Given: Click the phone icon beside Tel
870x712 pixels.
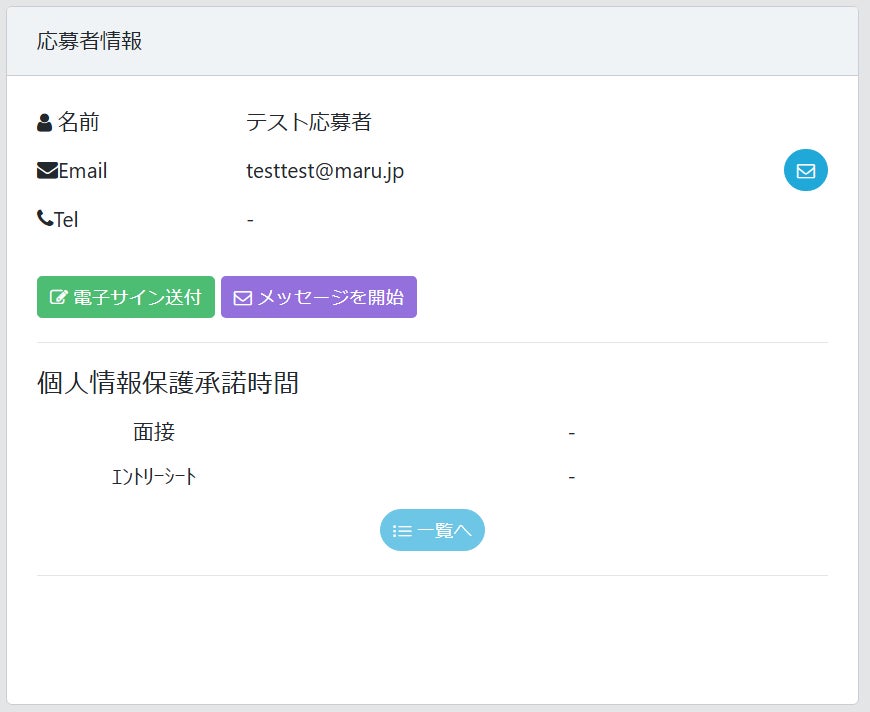Looking at the screenshot, I should (x=45, y=218).
